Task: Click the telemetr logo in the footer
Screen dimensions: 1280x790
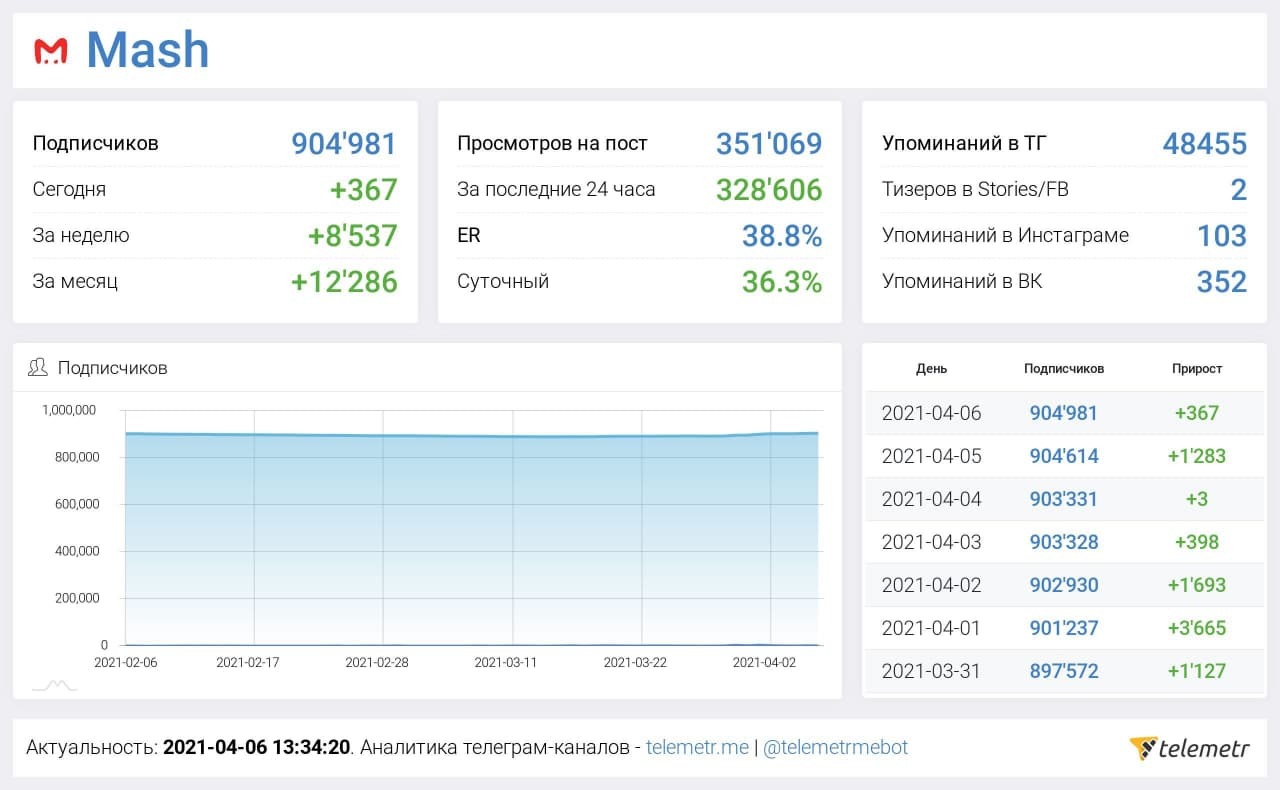Action: (x=1189, y=748)
